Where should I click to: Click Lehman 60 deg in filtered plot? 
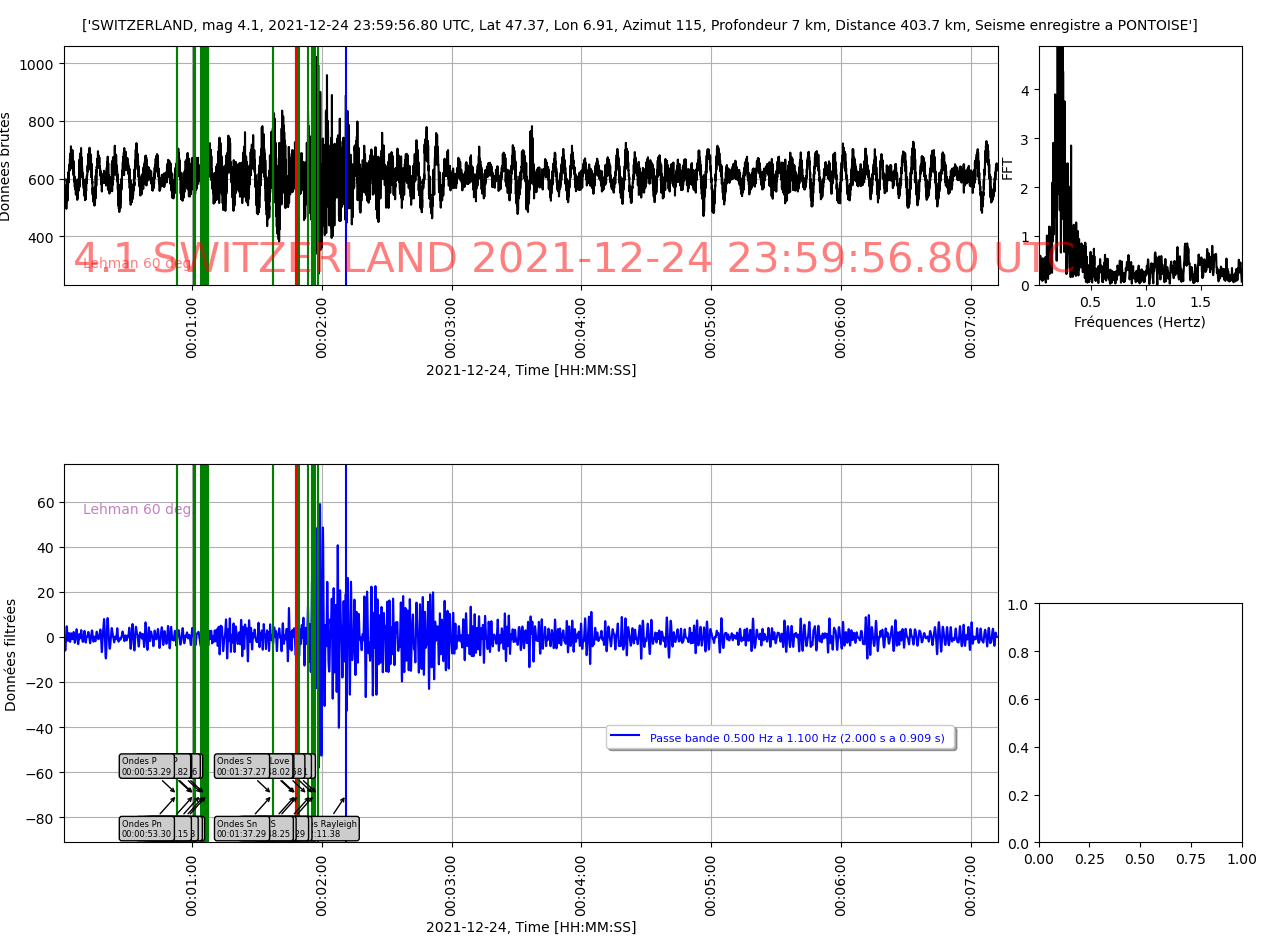137,509
